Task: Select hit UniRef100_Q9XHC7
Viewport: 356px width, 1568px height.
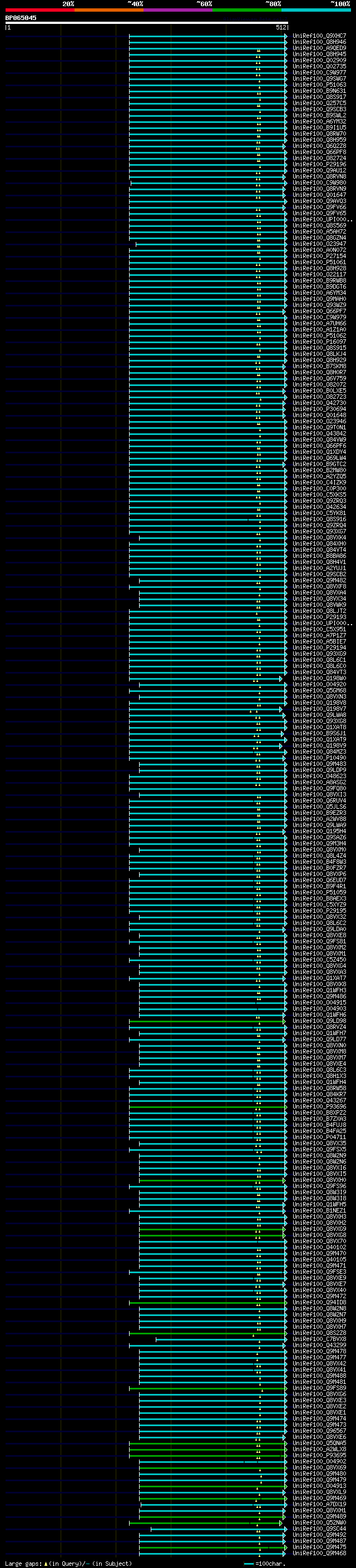Action: [319, 36]
